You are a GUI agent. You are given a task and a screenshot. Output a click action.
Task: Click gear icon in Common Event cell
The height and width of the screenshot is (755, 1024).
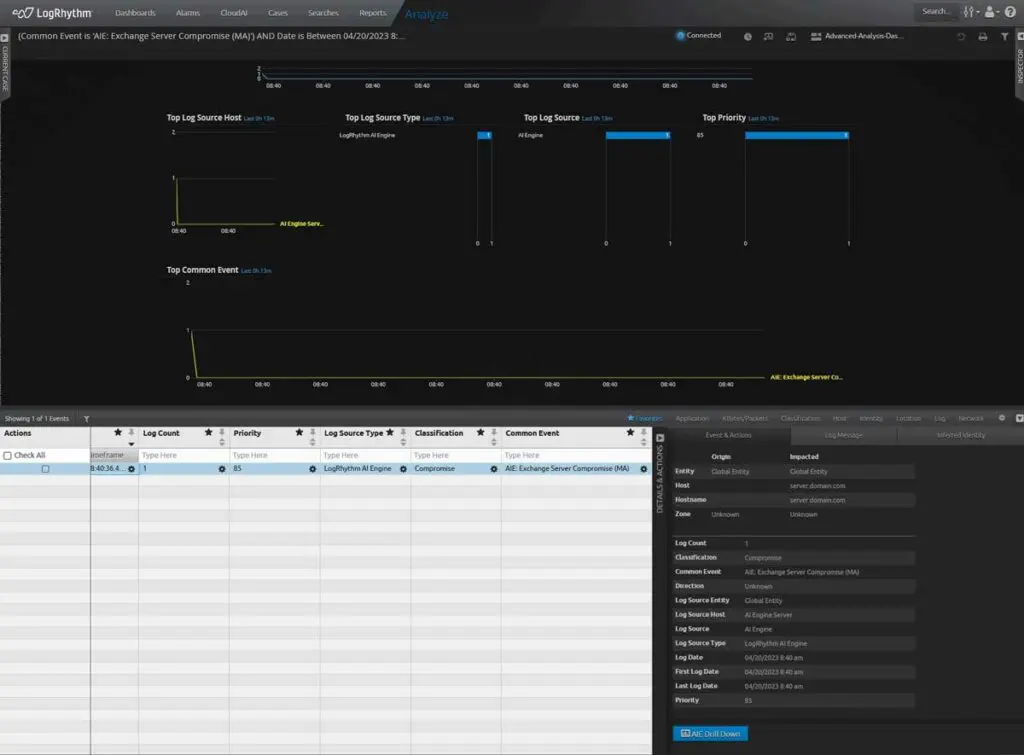[643, 469]
